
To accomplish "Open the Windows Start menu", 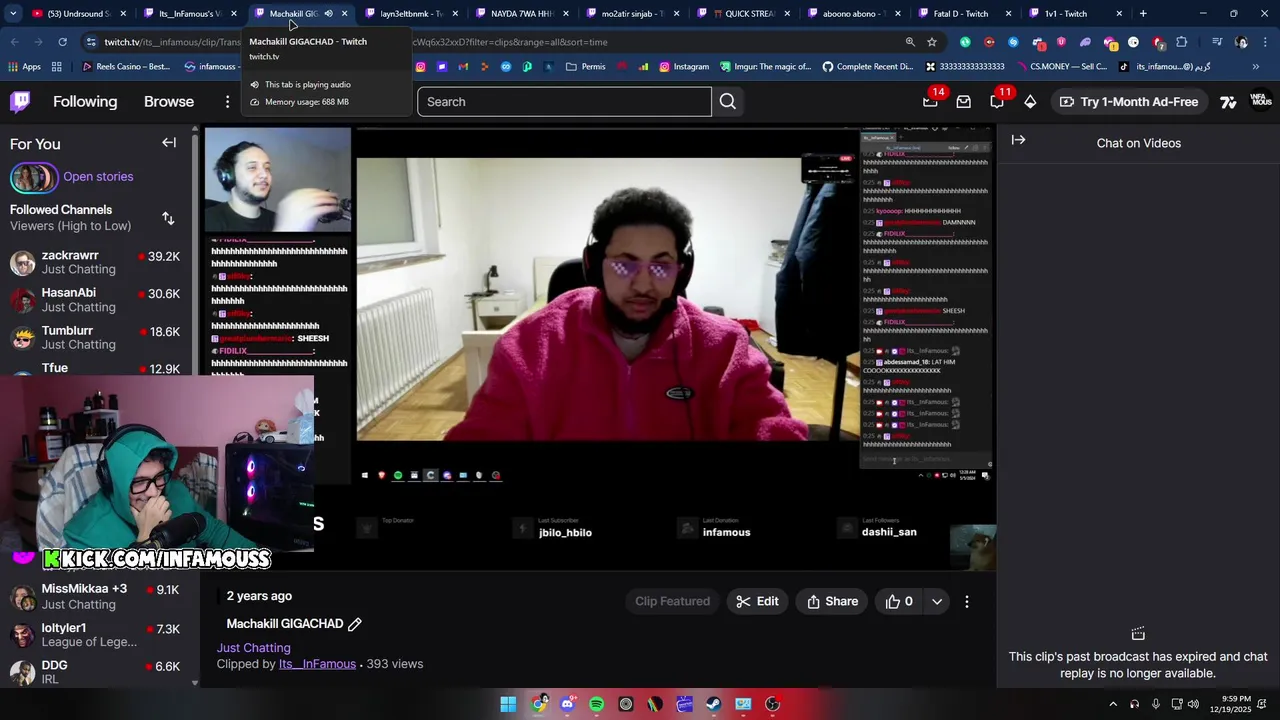I will 508,704.
